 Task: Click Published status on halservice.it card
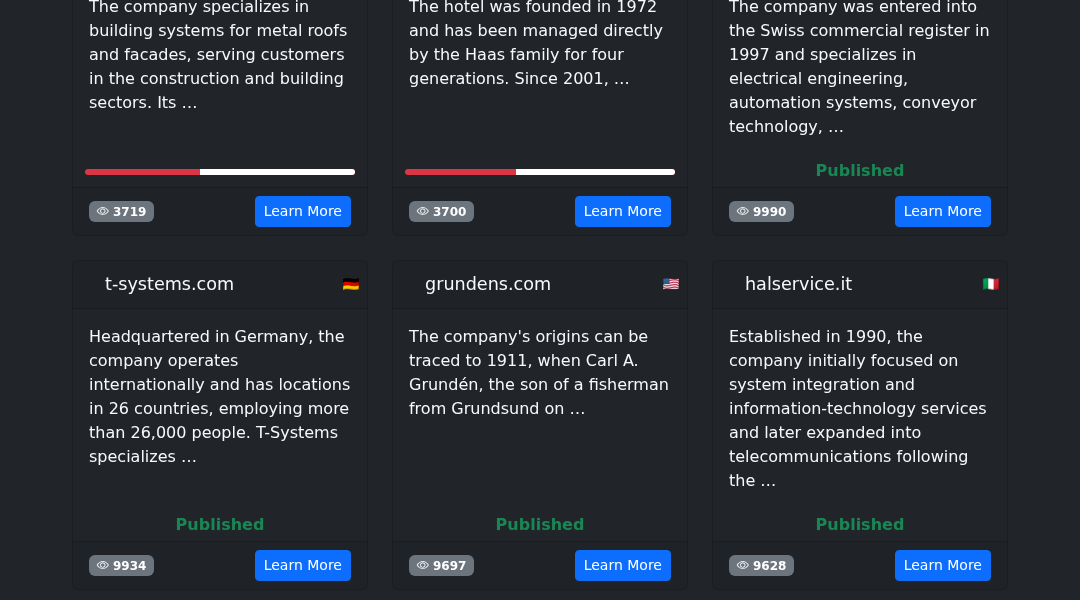coord(860,525)
